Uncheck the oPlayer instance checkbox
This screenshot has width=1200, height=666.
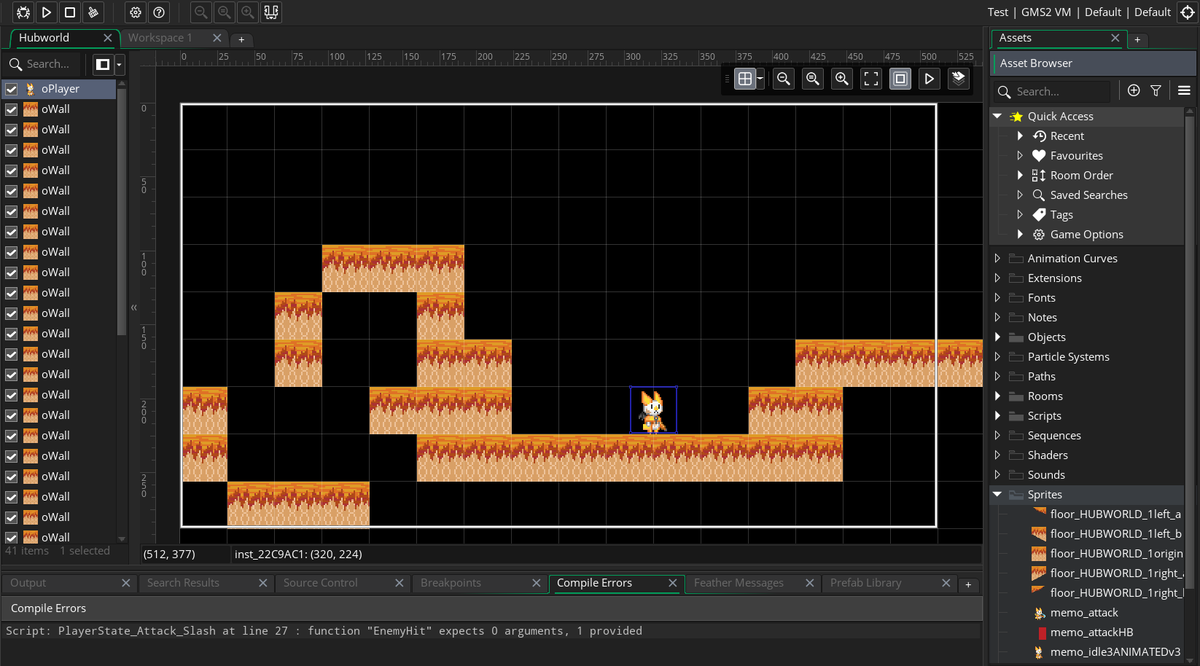(x=12, y=89)
